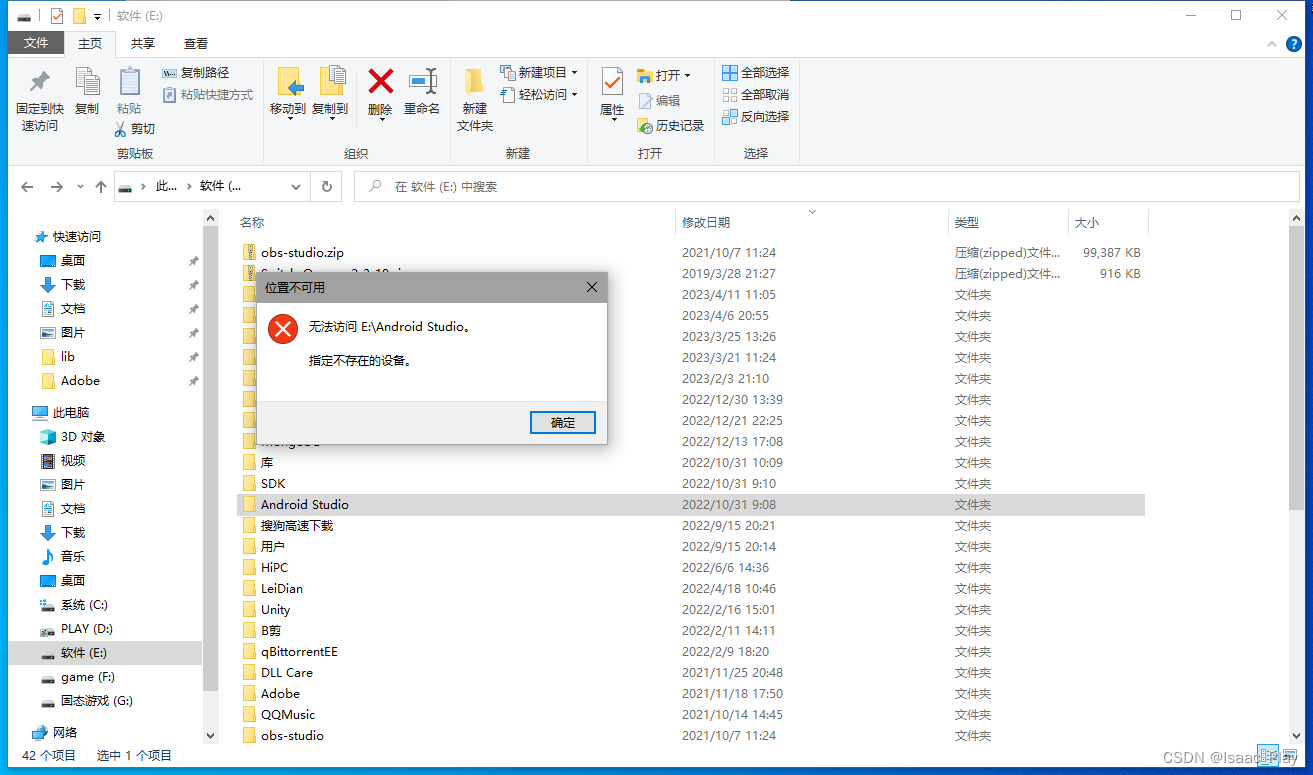Click the 新建文件夹 icon
The height and width of the screenshot is (775, 1313).
pos(475,82)
